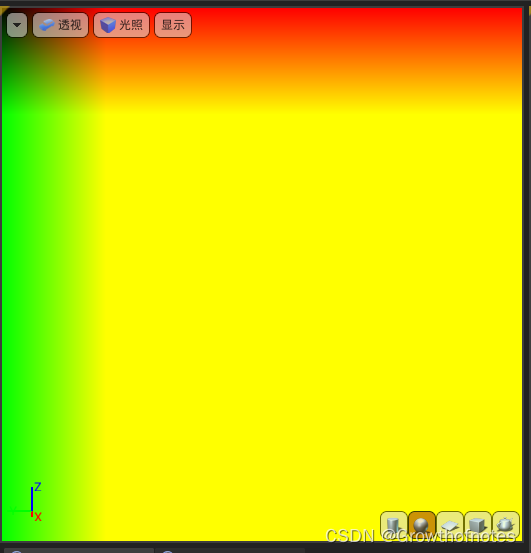Open the 透视 perspective view menu
Screen dimensions: 531x553
[61, 25]
